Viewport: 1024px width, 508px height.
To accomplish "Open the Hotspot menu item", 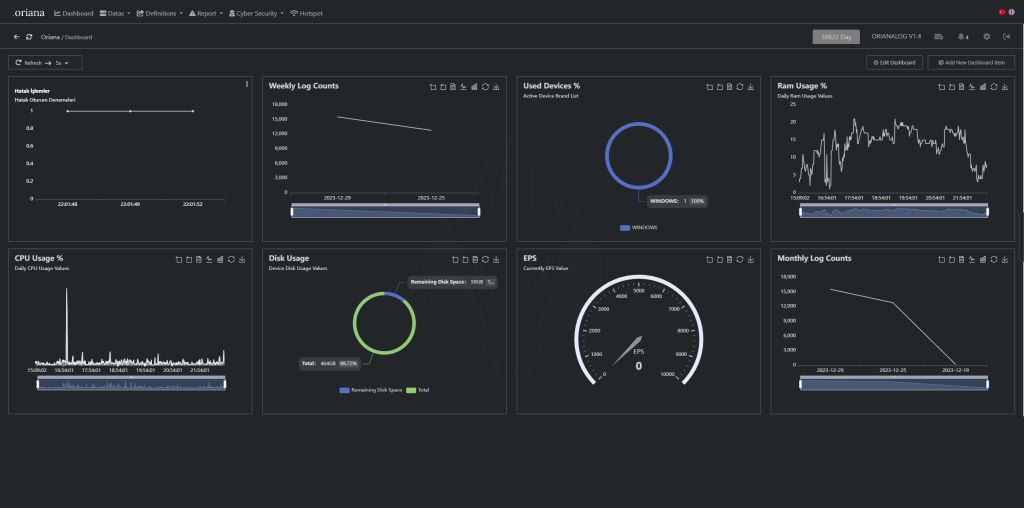I will click(306, 13).
